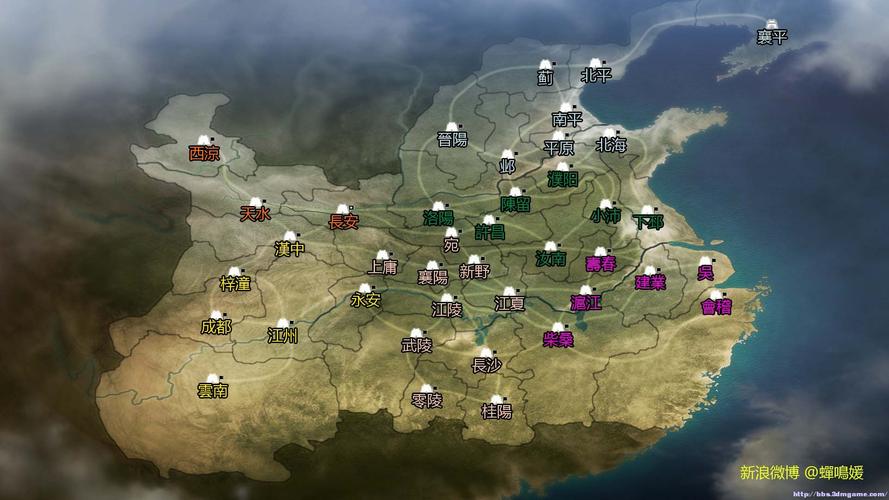Screen dimensions: 889x500
Task: Click the 蓟 city label
Action: (x=545, y=77)
